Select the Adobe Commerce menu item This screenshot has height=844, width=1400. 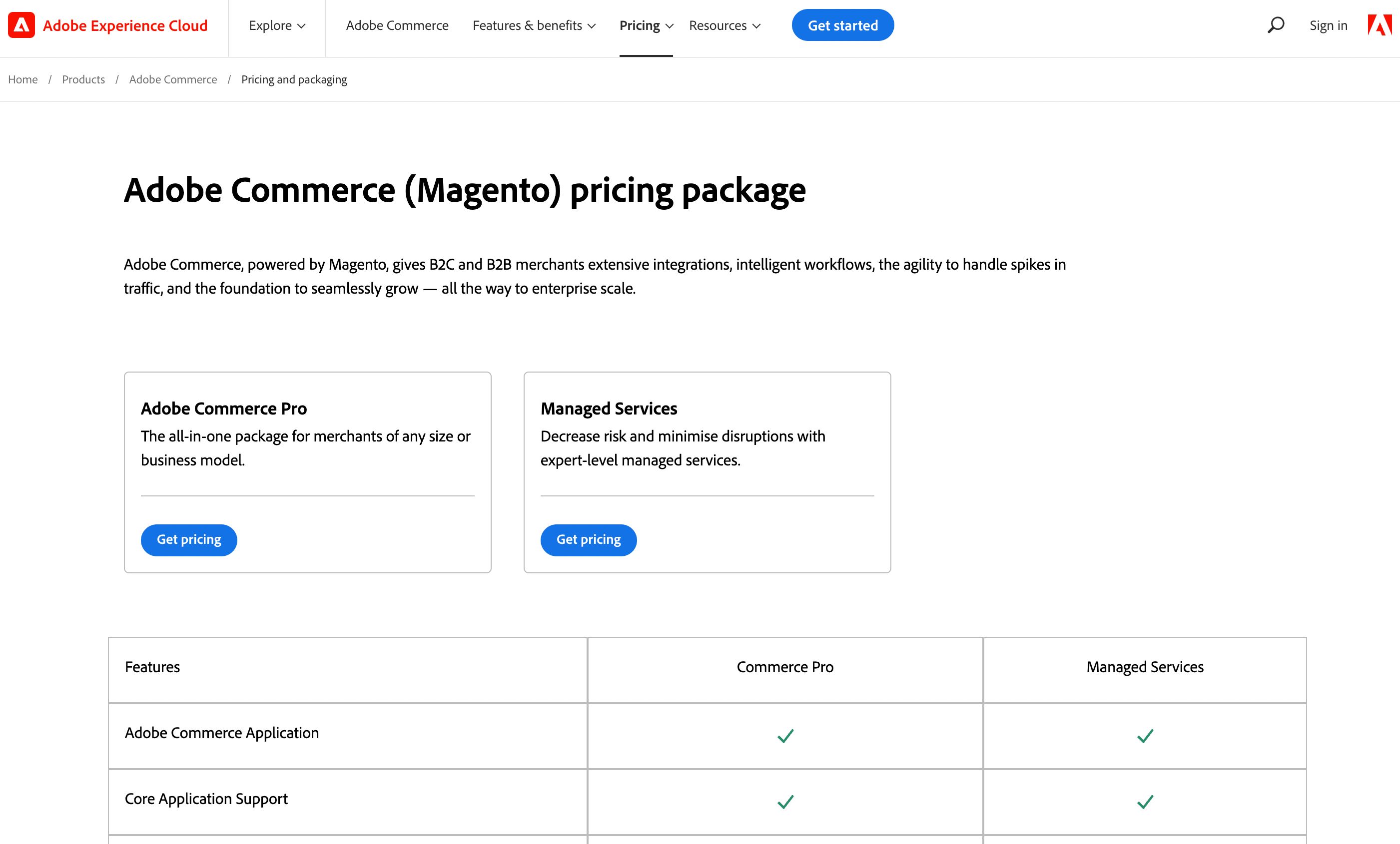coord(397,25)
